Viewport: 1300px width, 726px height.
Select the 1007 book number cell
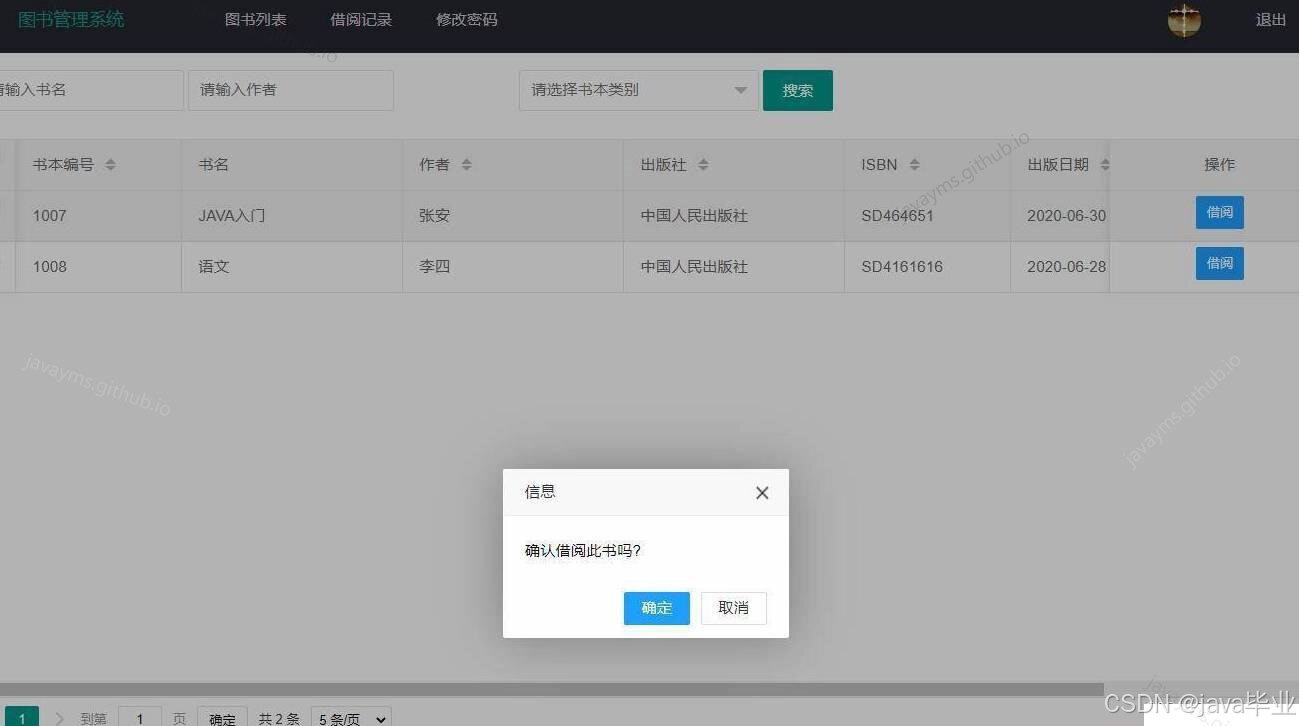tap(99, 215)
